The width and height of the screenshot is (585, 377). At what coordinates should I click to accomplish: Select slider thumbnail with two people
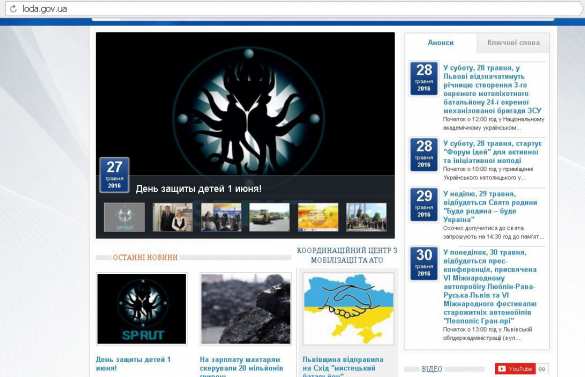(172, 217)
